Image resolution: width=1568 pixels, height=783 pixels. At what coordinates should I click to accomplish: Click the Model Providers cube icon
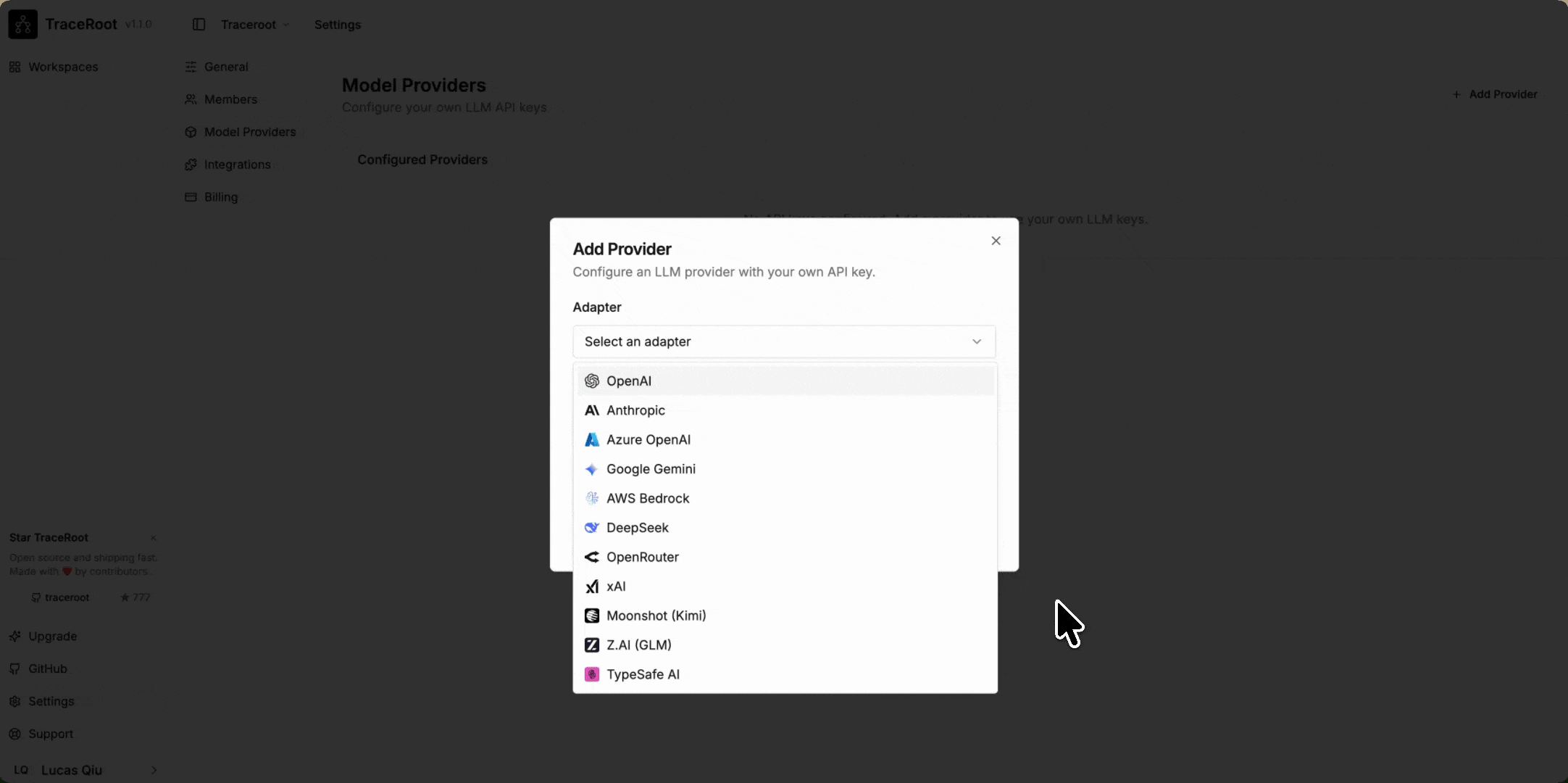191,132
